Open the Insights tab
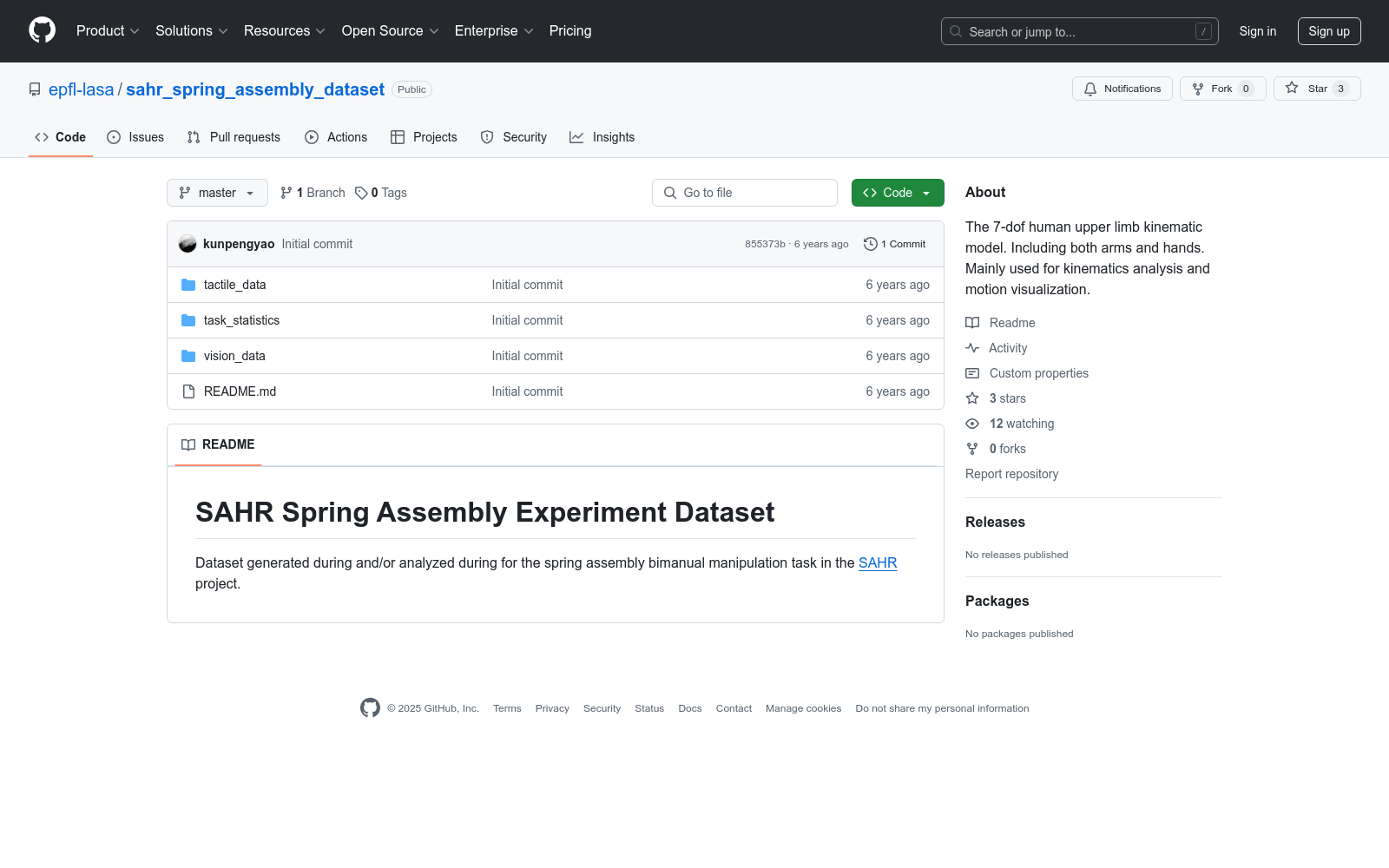This screenshot has width=1389, height=868. [x=602, y=137]
